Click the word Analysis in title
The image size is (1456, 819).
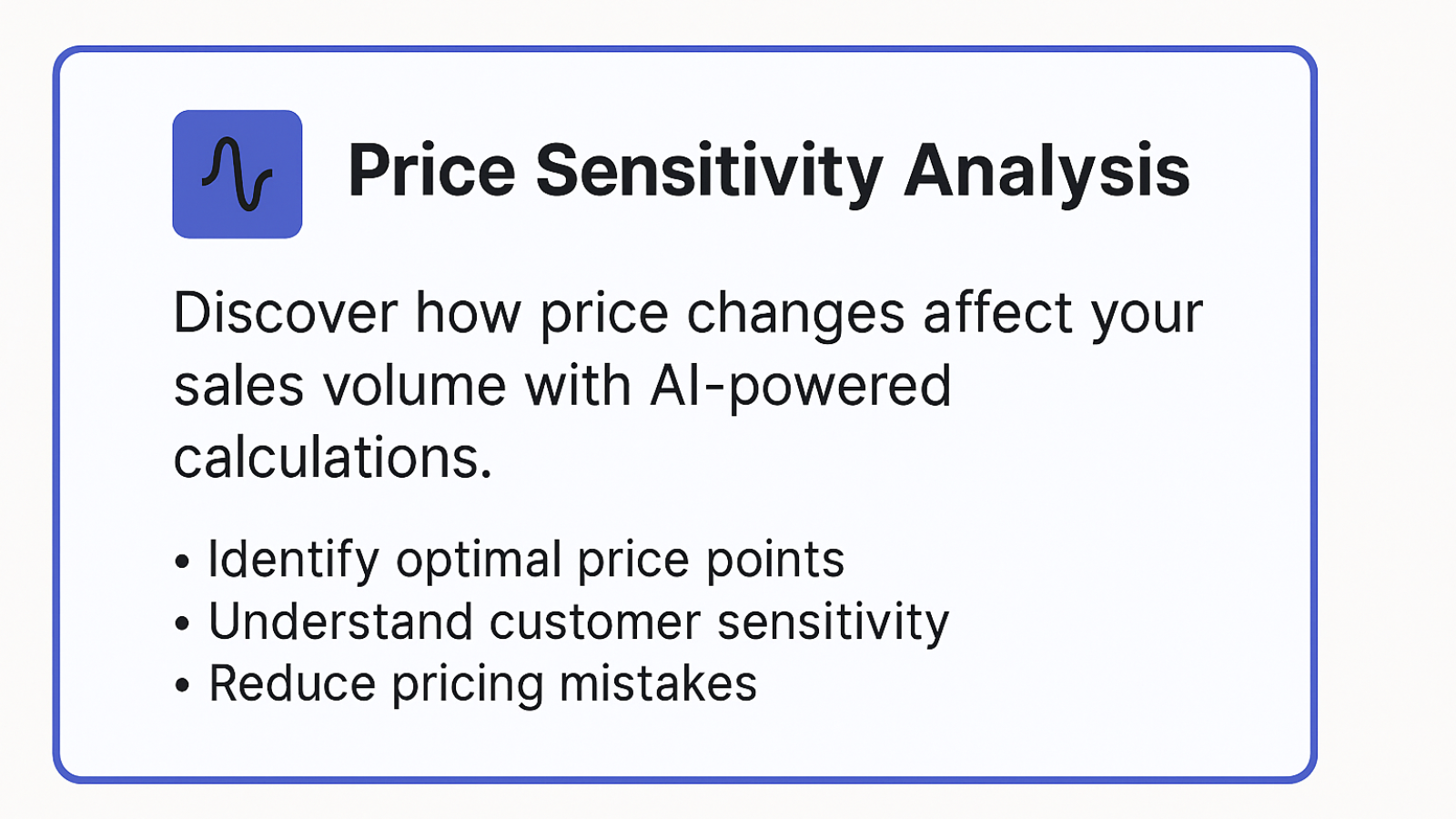[1046, 172]
